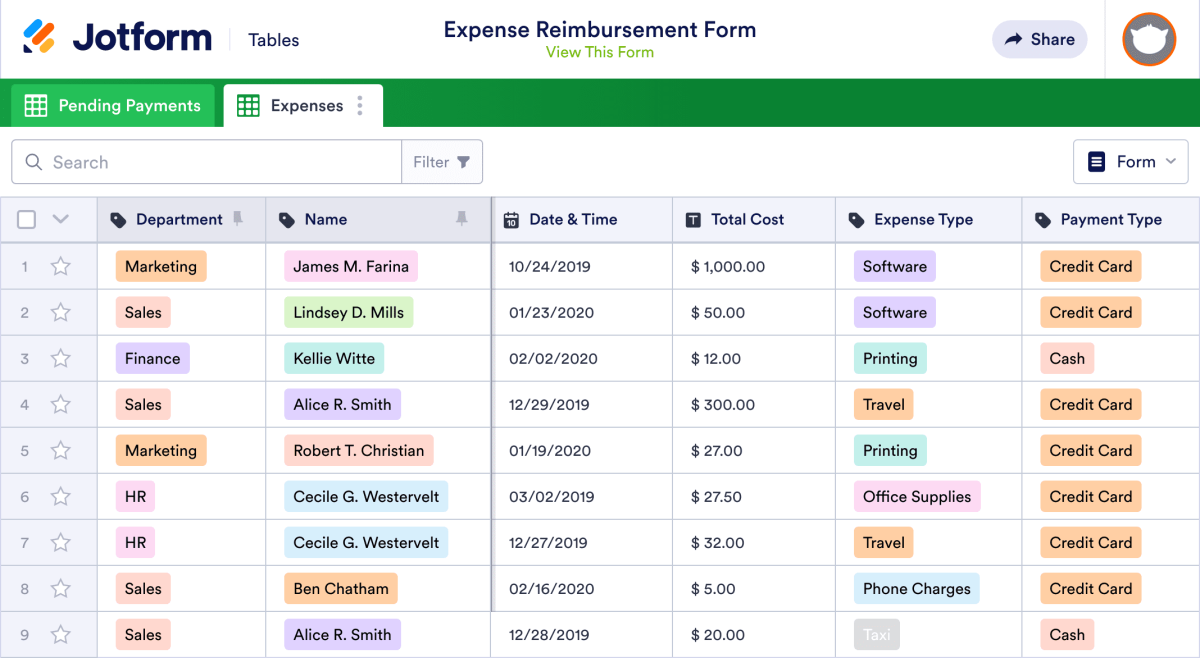Open the three-dot menu on the Expenses tab
This screenshot has height=658, width=1200.
pos(360,105)
